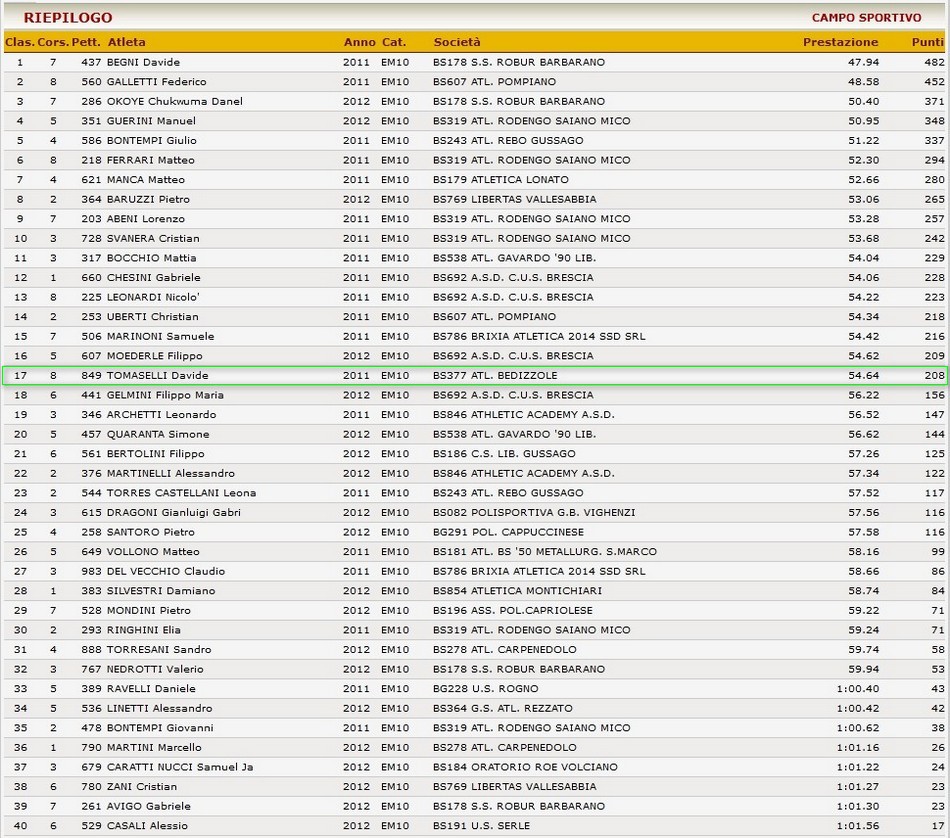
Task: Select athlete TORRES CASTELLANI Leona
Action: point(181,493)
